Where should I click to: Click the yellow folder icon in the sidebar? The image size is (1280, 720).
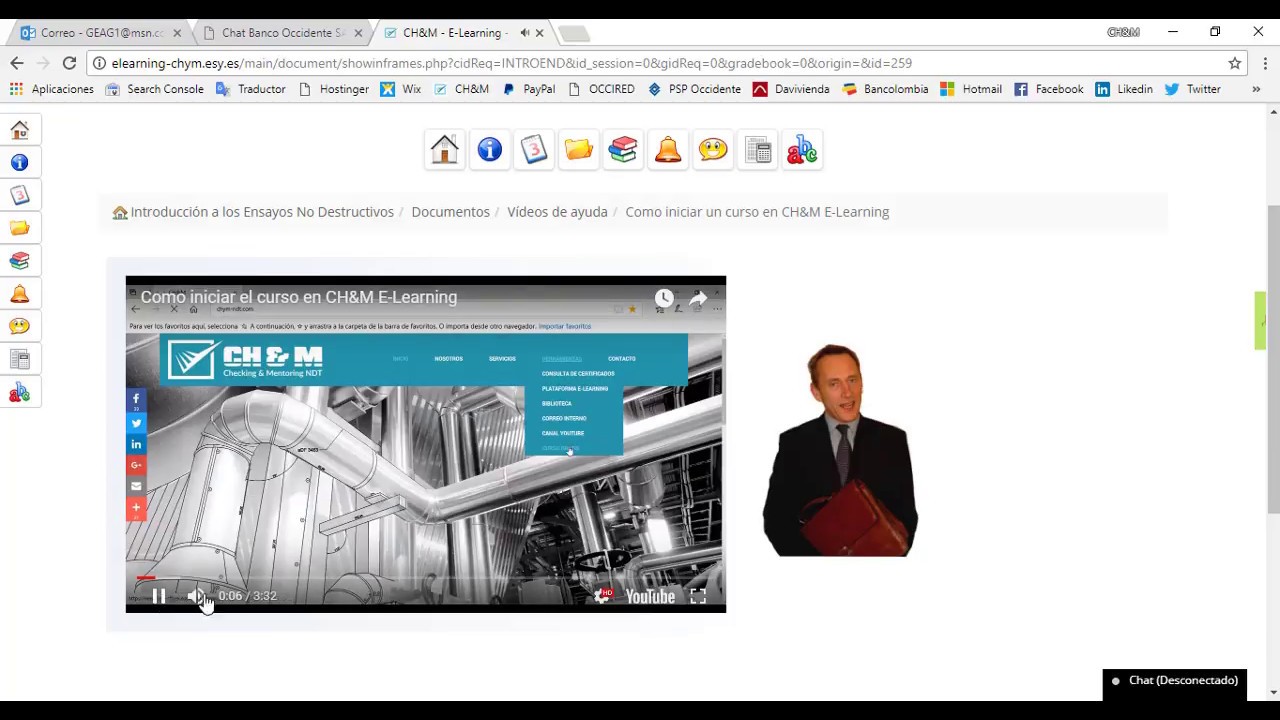pyautogui.click(x=20, y=228)
